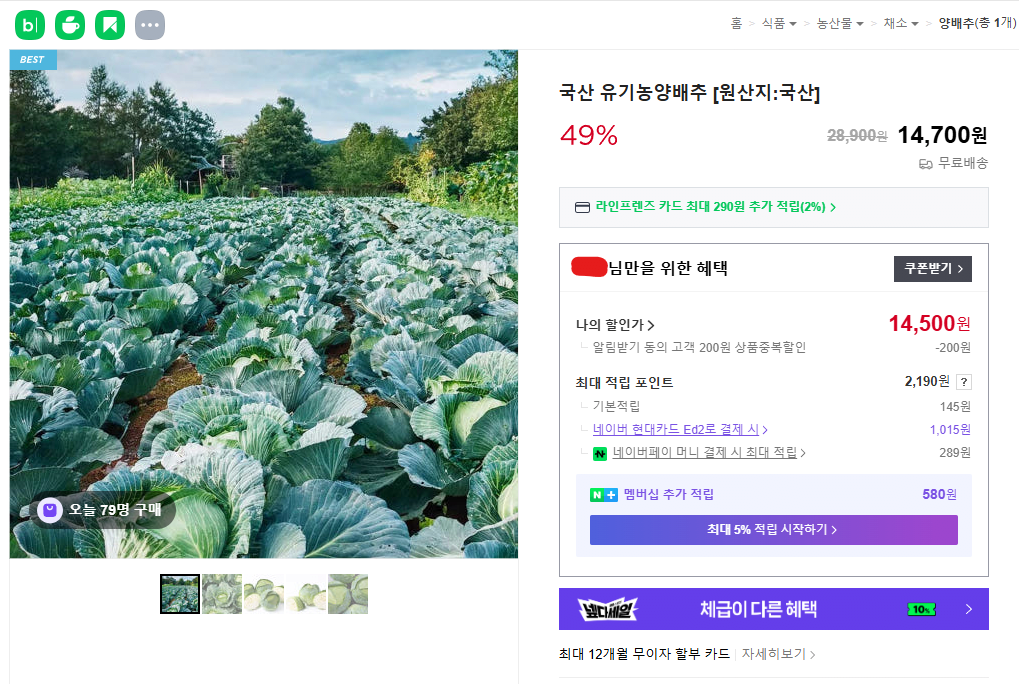Click the 무료배송 label
1019x684 pixels.
962,164
